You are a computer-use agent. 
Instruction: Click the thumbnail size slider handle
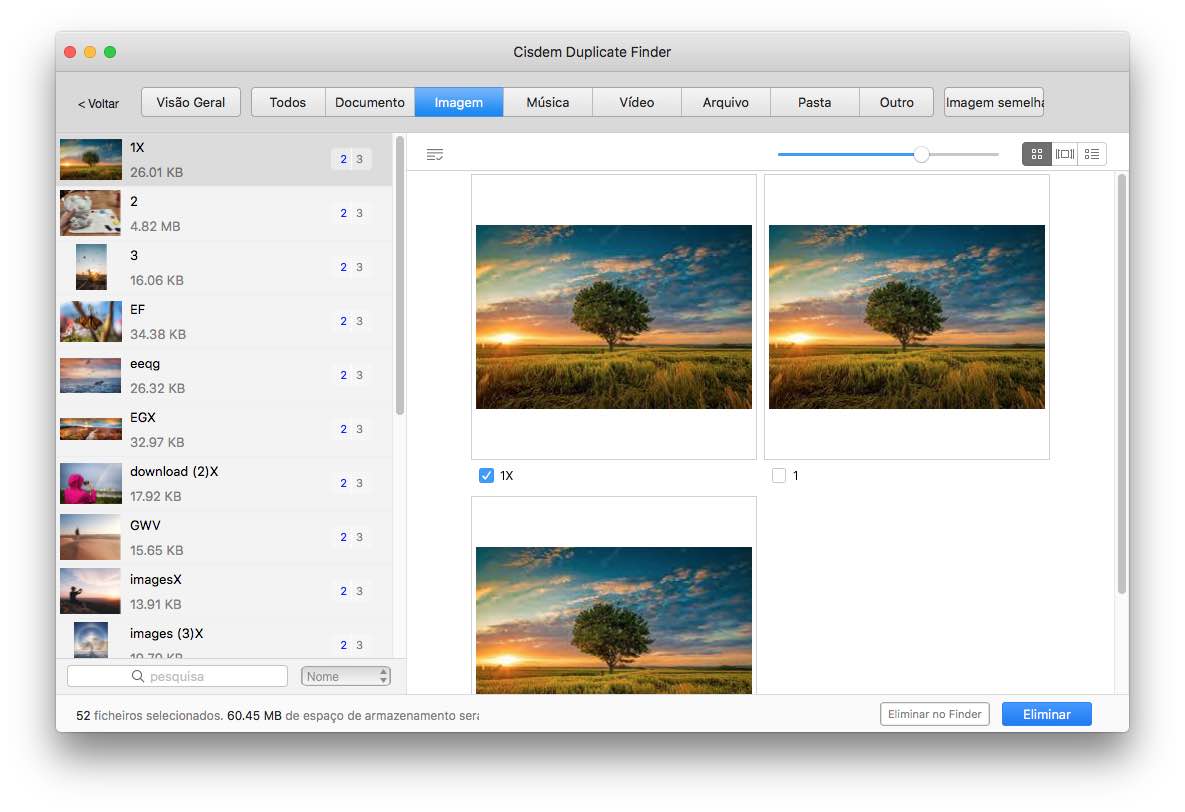(921, 154)
